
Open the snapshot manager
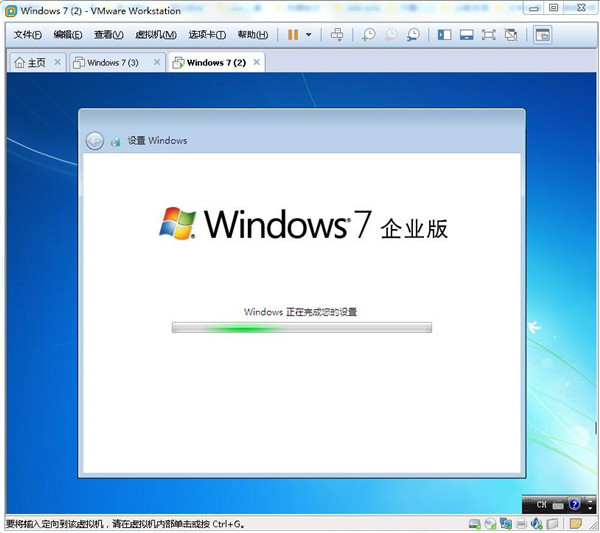tap(413, 35)
